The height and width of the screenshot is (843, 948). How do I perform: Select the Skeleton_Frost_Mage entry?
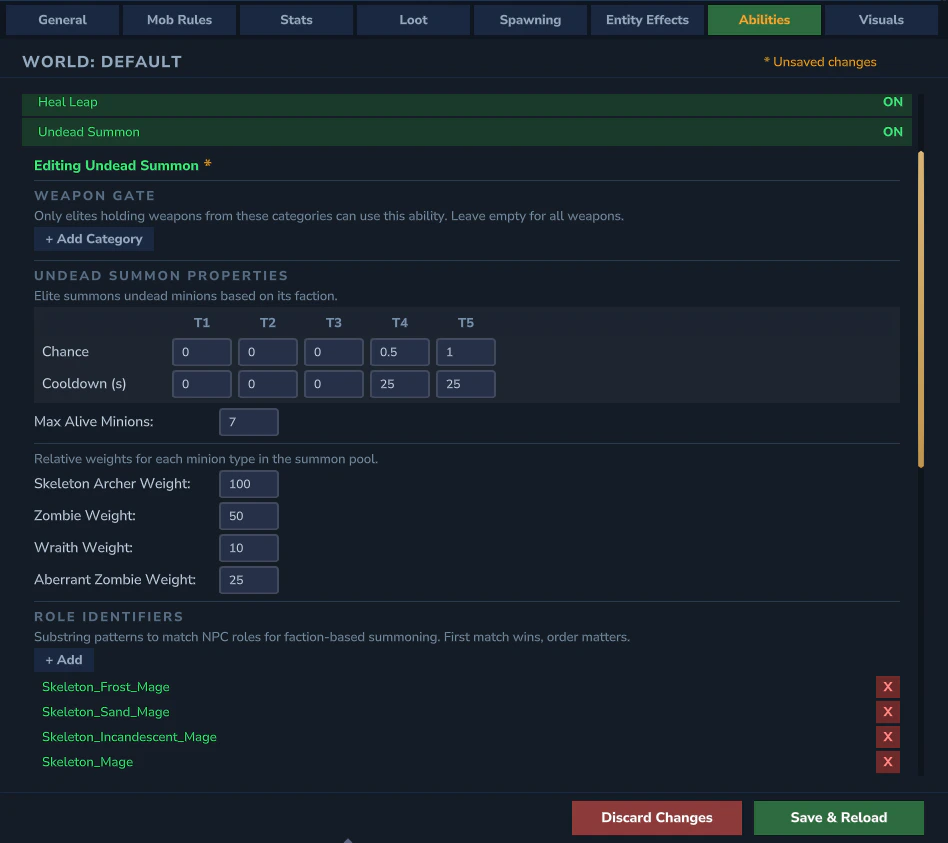[x=106, y=687]
